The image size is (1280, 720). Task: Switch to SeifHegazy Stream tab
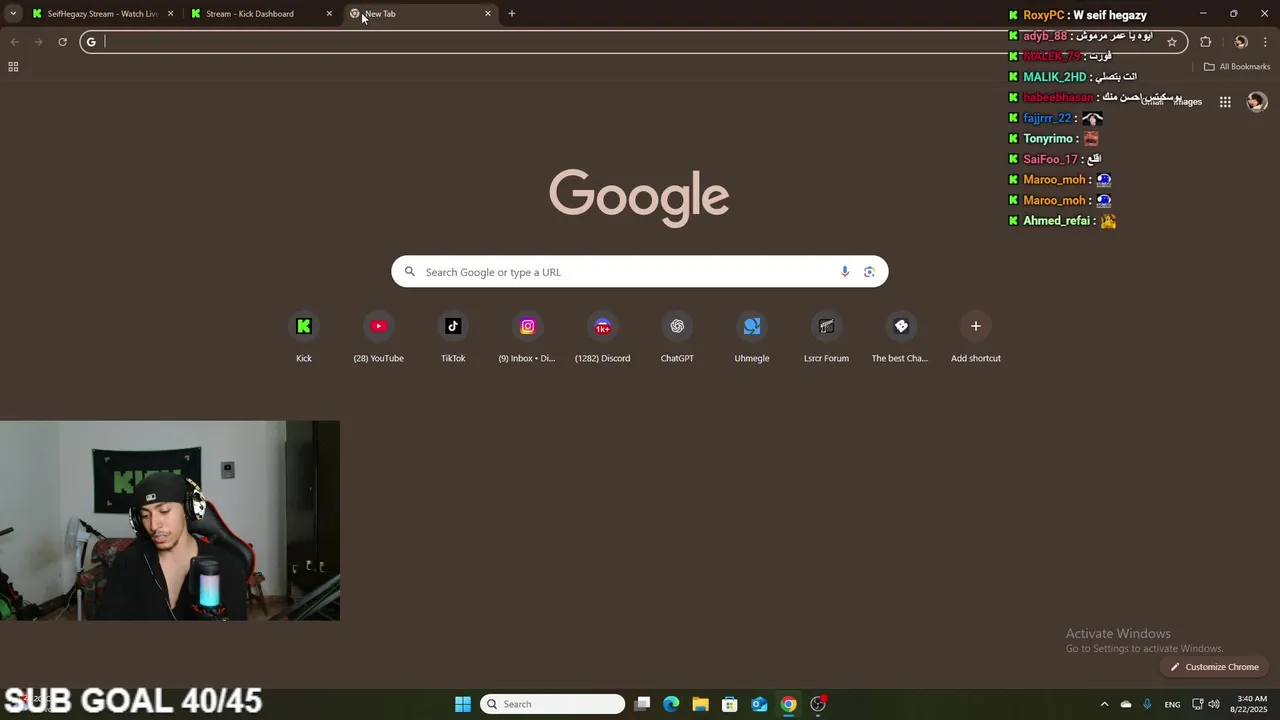103,14
